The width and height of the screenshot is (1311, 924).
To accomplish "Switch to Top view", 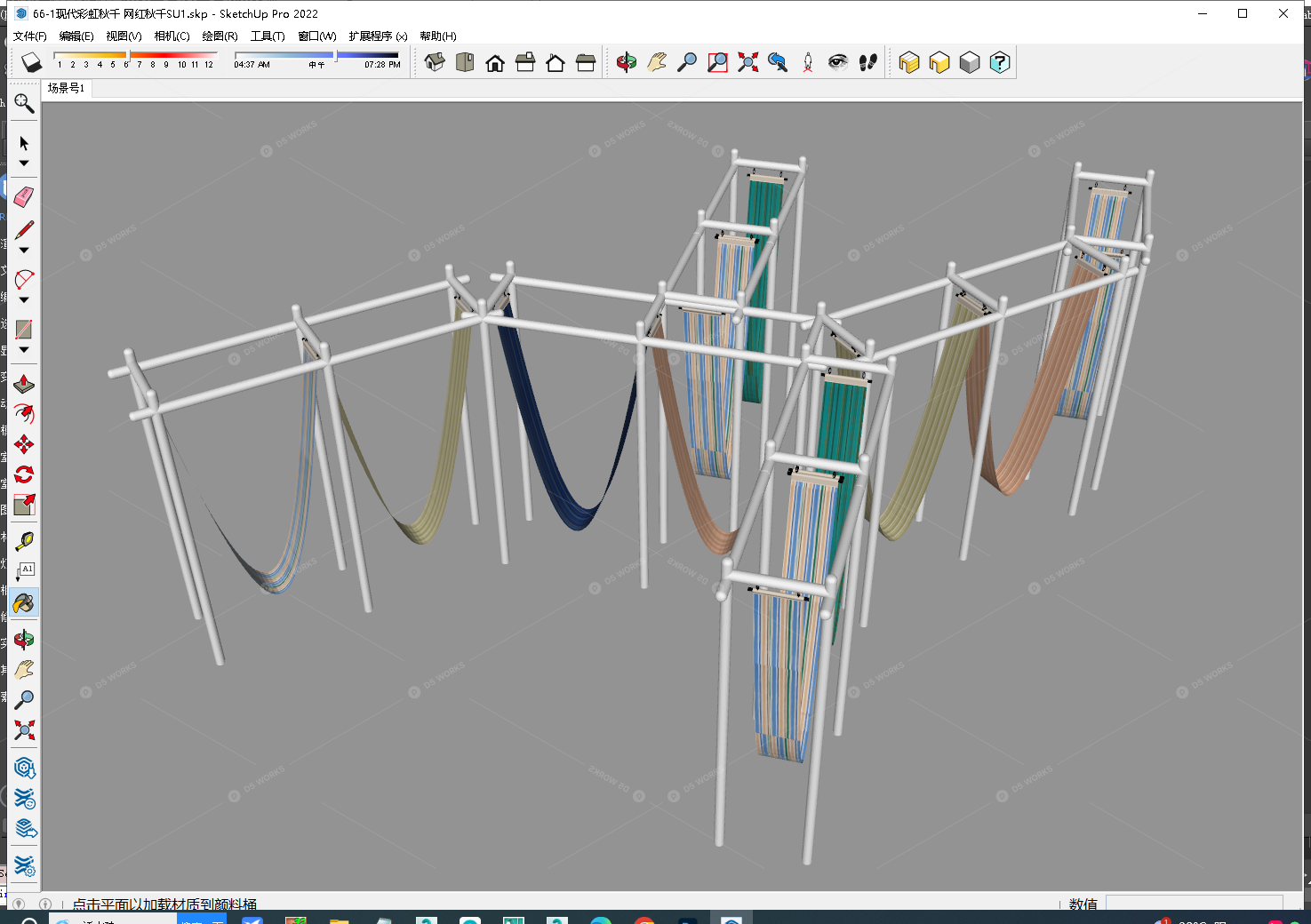I will click(x=465, y=62).
